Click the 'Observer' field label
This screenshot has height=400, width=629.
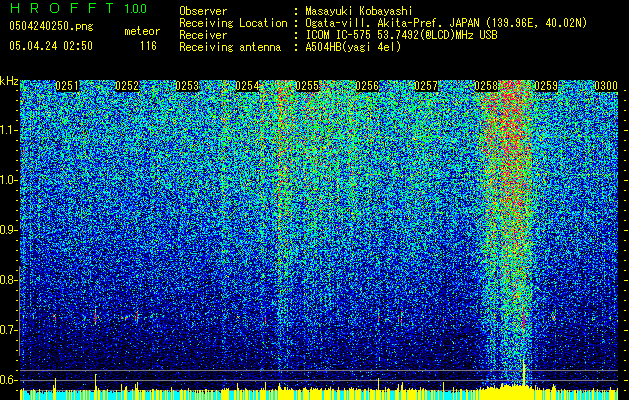[x=203, y=11]
